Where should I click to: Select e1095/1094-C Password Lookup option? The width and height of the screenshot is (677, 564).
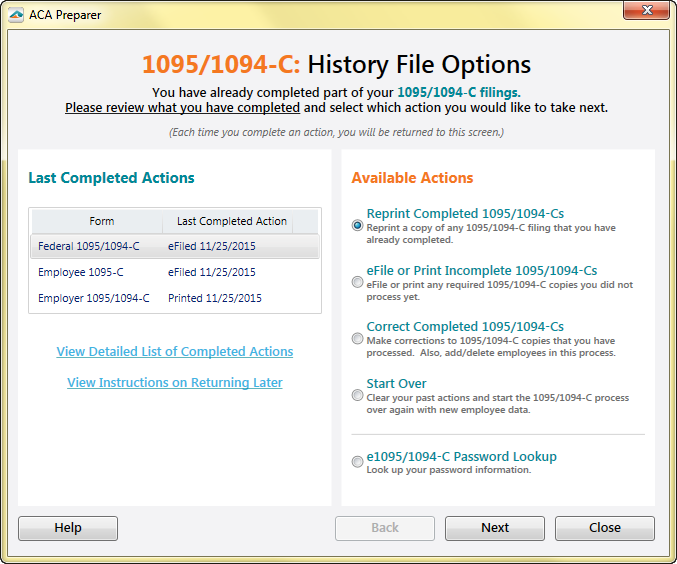(x=357, y=462)
